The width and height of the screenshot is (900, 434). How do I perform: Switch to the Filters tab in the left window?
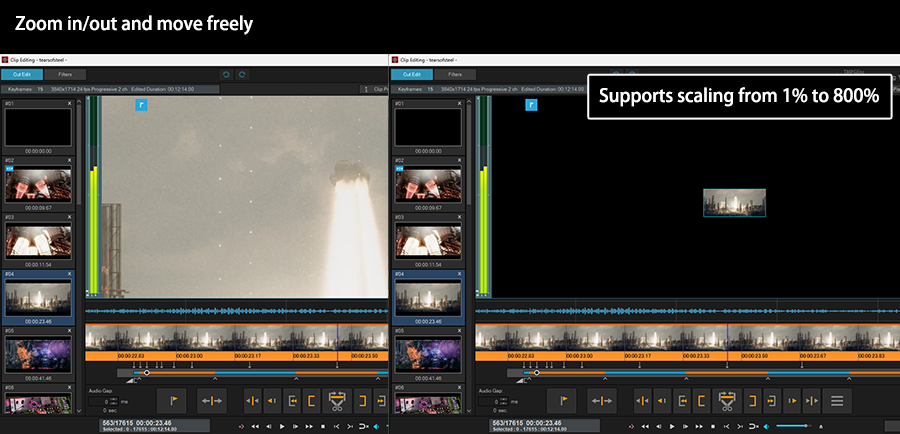(x=65, y=75)
